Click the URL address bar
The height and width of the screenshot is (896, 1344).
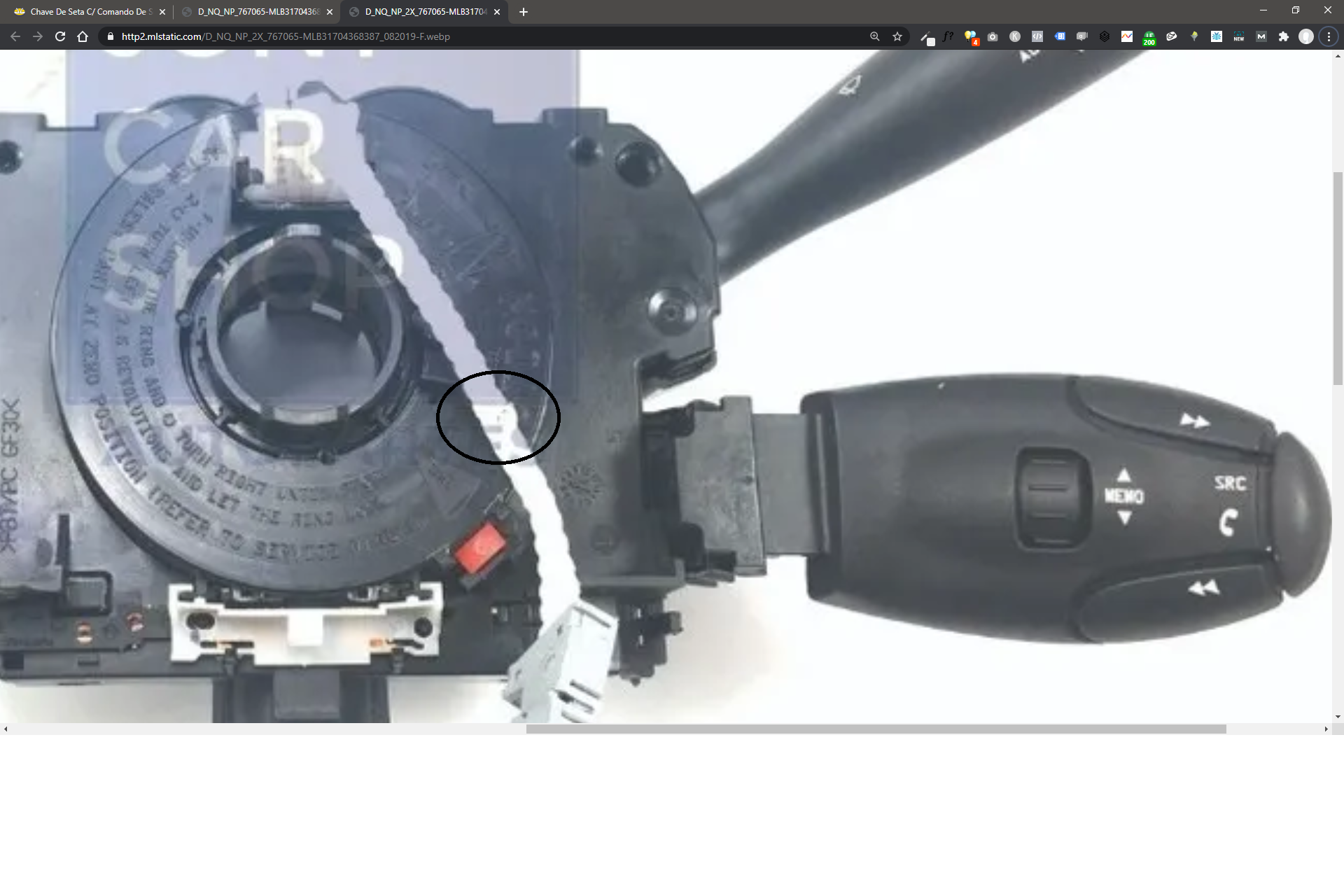pos(490,36)
